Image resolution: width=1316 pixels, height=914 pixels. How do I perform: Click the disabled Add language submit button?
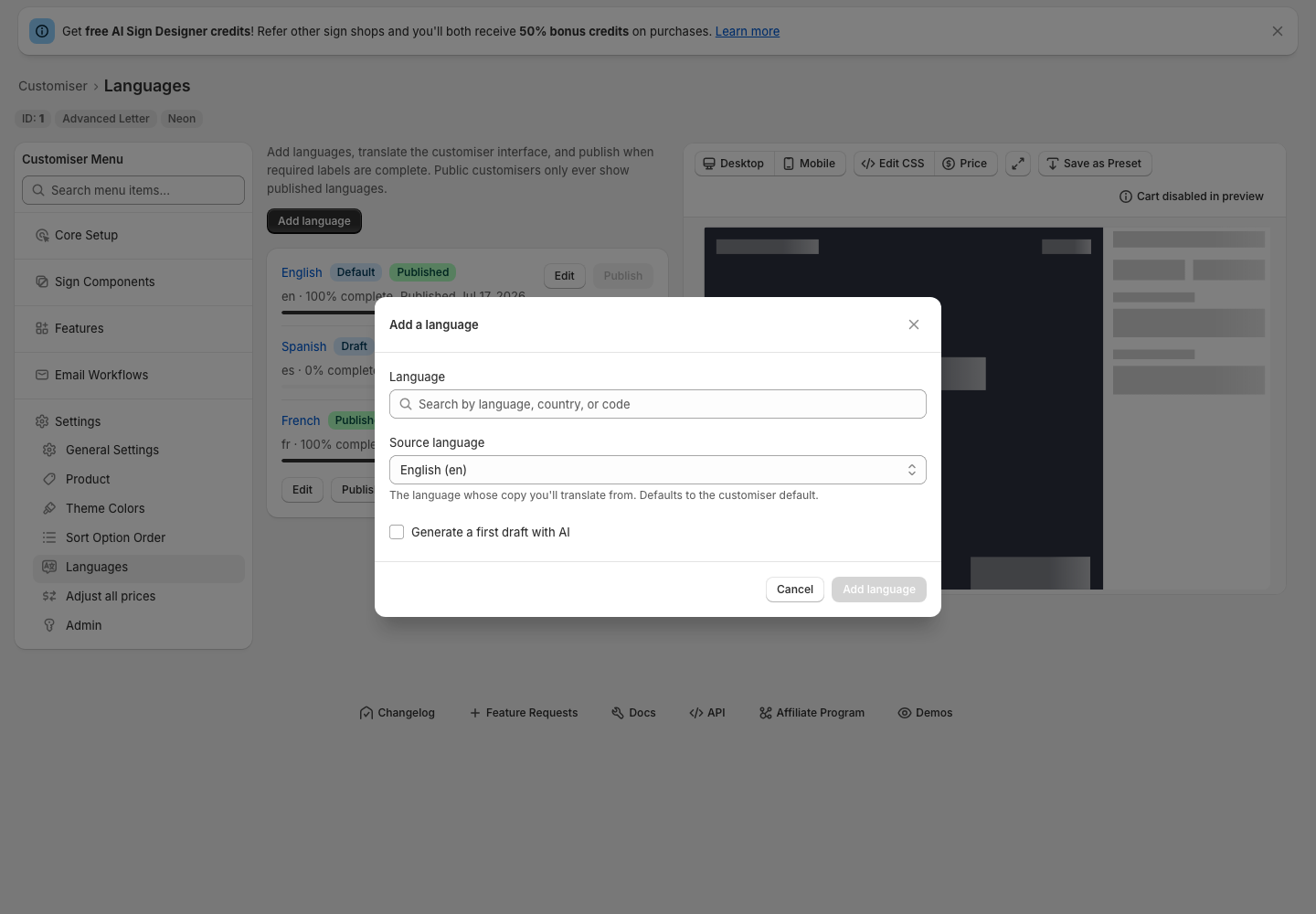(879, 590)
